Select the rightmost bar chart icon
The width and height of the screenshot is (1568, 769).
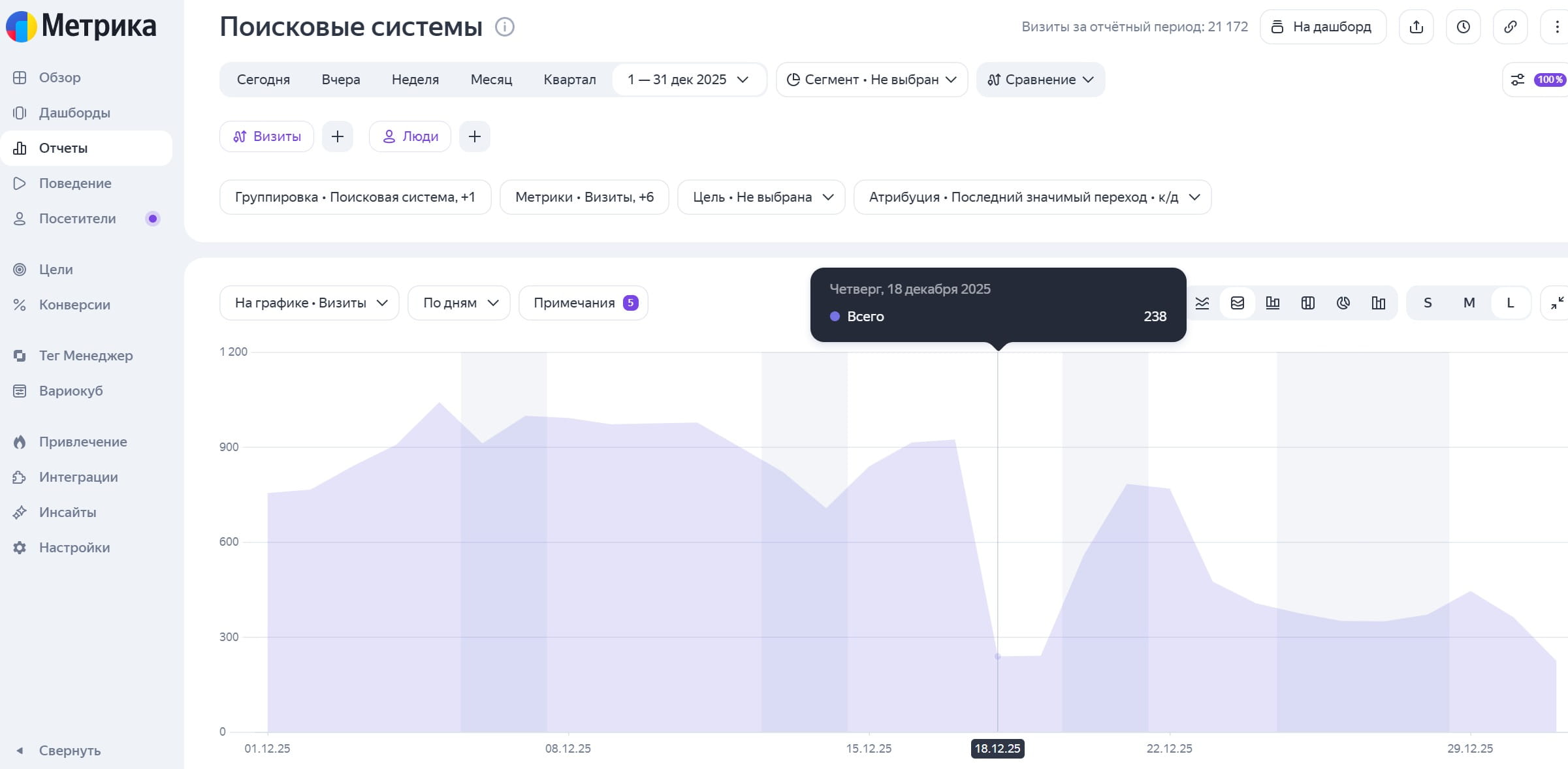click(1379, 303)
